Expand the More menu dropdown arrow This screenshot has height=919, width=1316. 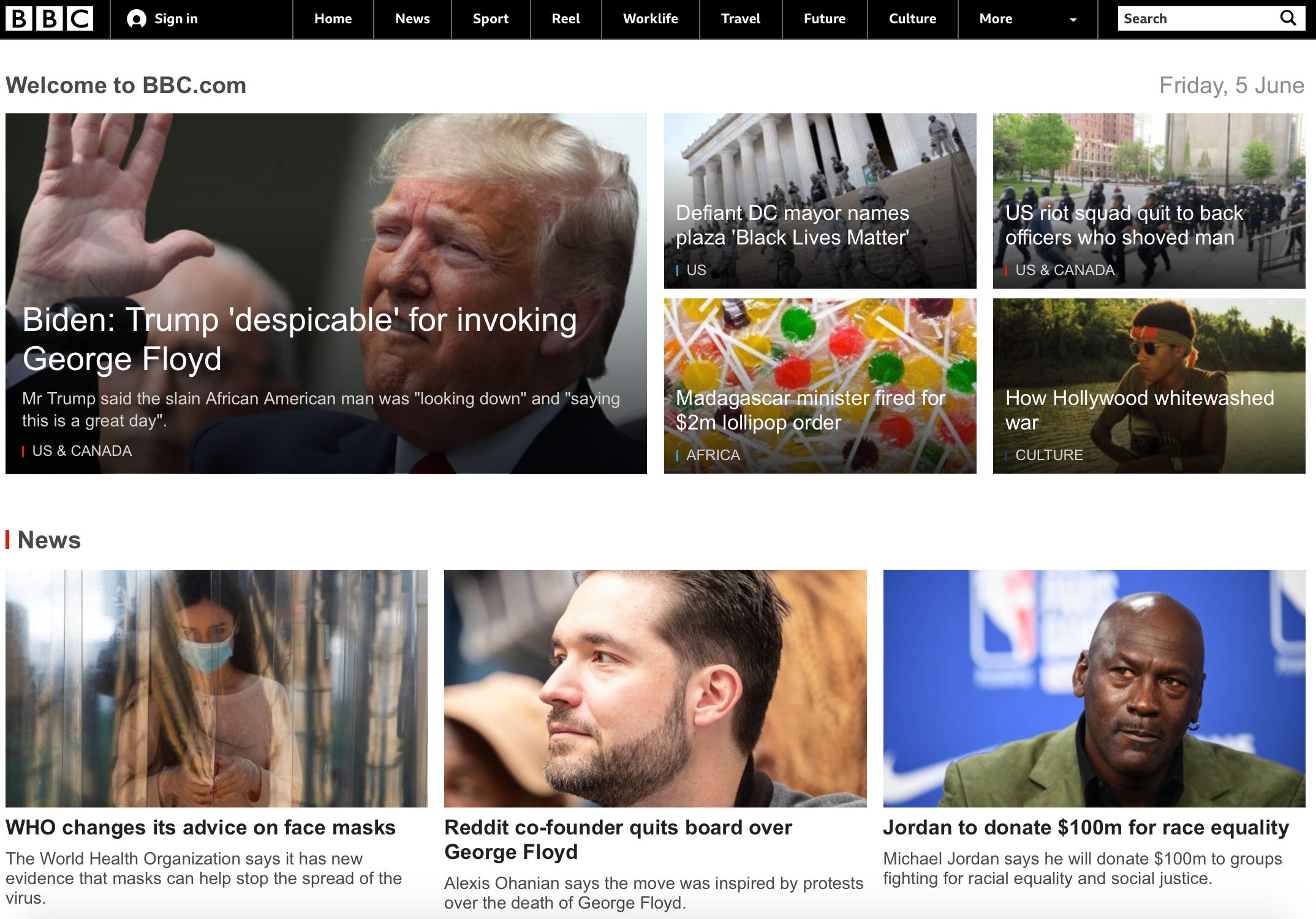point(1073,20)
